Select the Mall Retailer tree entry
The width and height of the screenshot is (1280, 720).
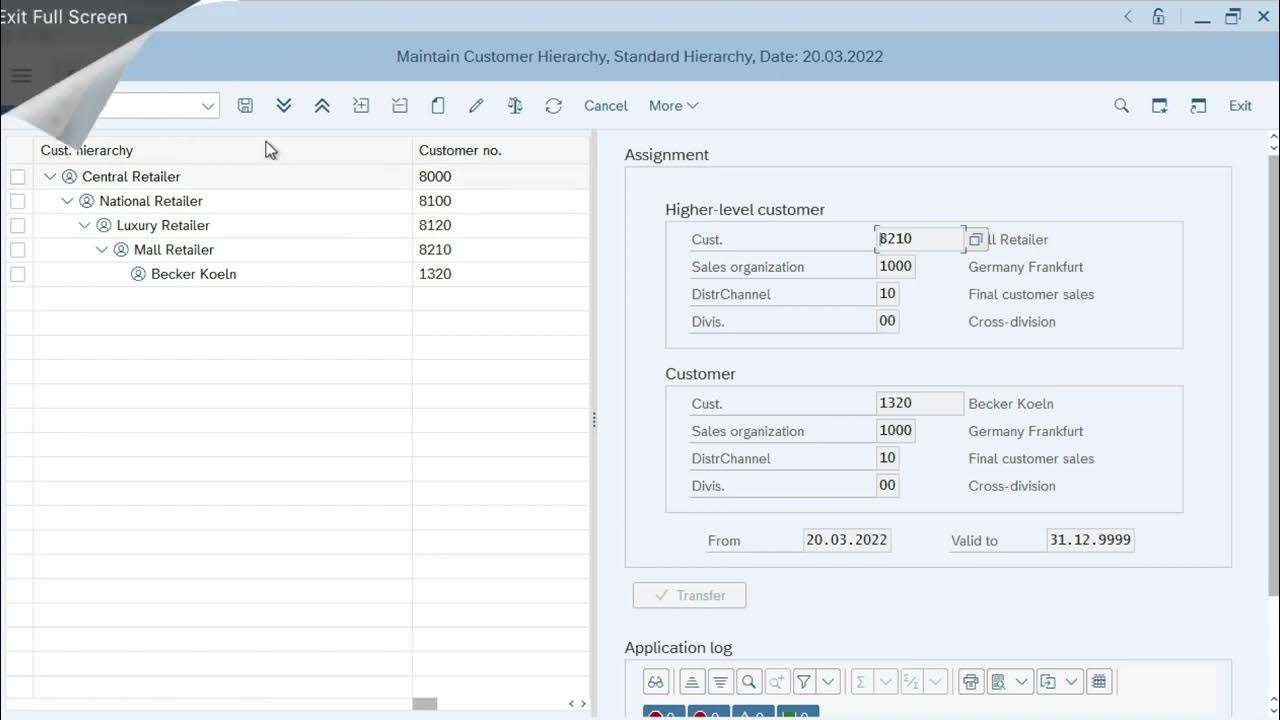pos(174,250)
